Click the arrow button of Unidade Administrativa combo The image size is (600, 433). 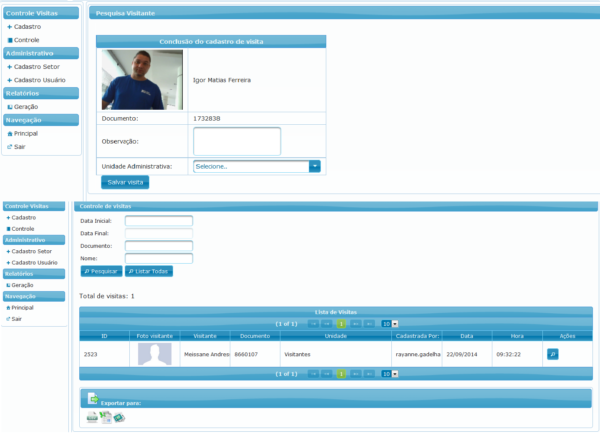(315, 166)
